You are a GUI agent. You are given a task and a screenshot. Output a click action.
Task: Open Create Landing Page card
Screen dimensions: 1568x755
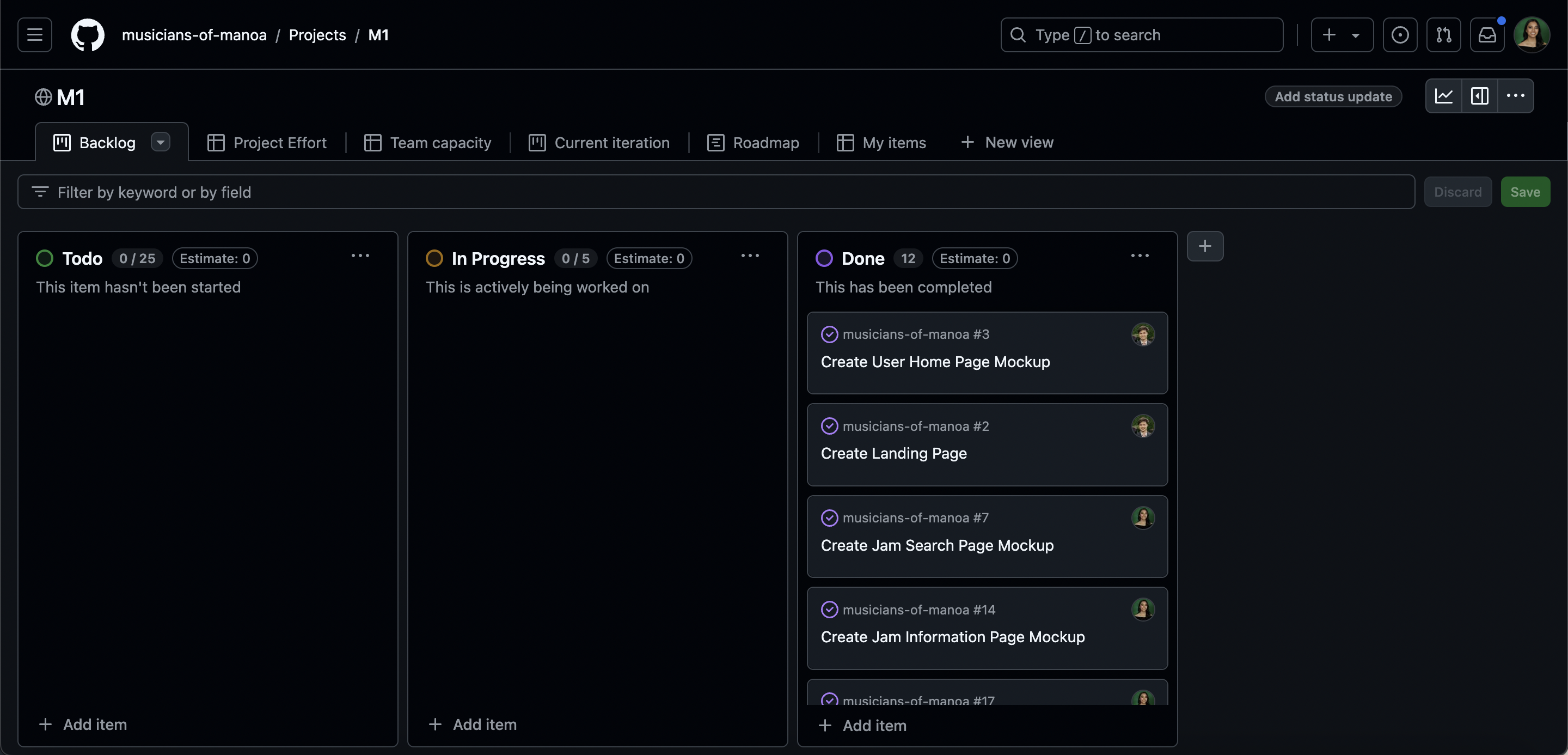point(893,453)
